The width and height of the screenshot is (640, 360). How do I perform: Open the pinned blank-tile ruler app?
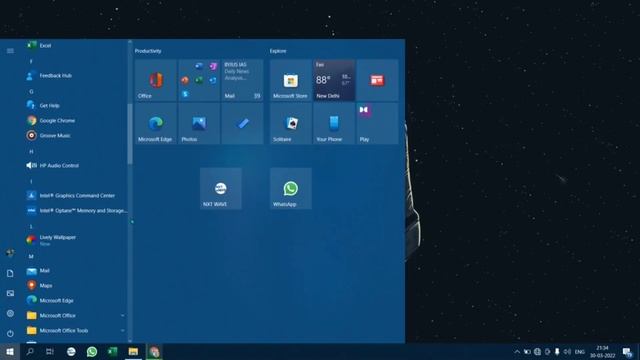tap(242, 123)
